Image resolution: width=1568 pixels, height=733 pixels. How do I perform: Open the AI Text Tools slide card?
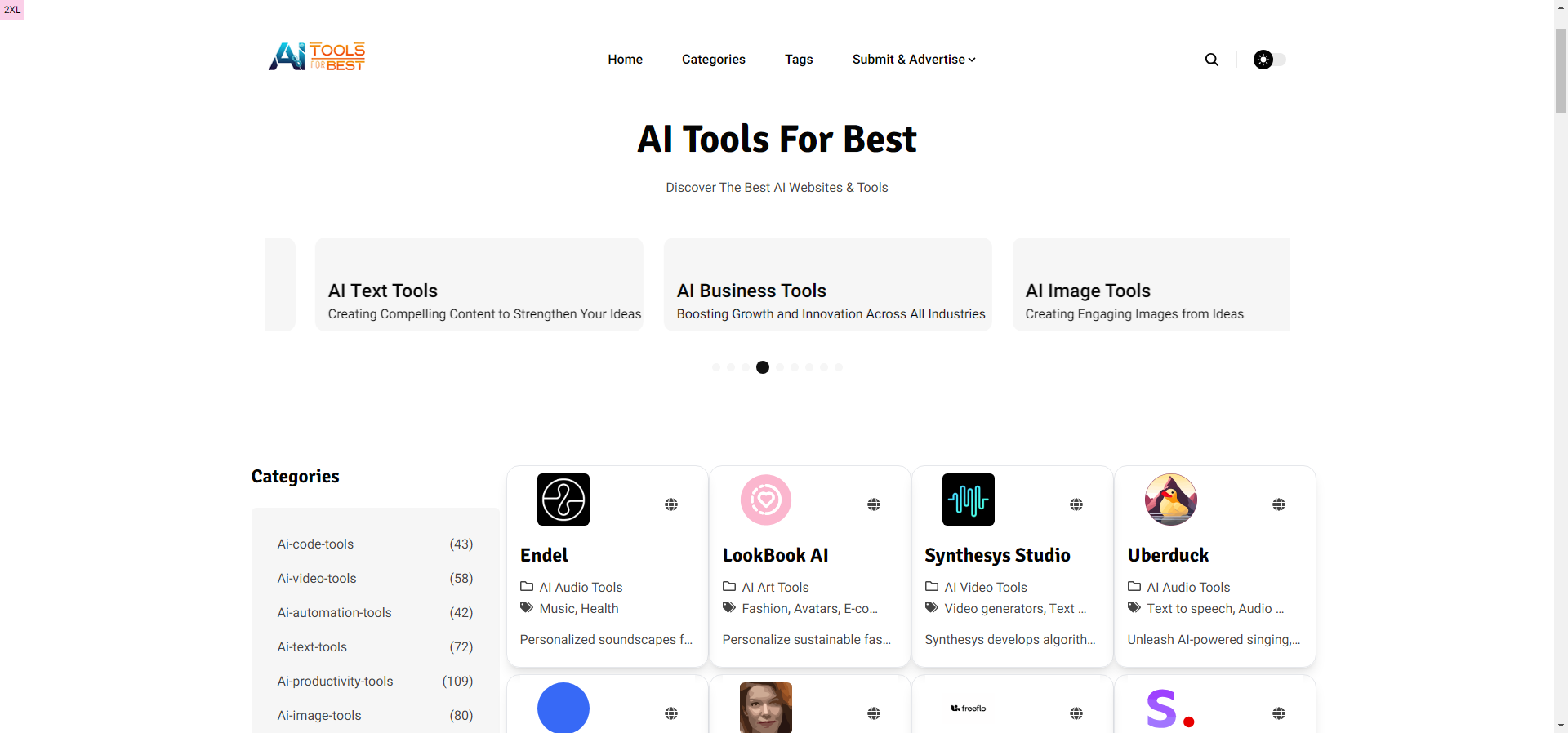[x=479, y=284]
